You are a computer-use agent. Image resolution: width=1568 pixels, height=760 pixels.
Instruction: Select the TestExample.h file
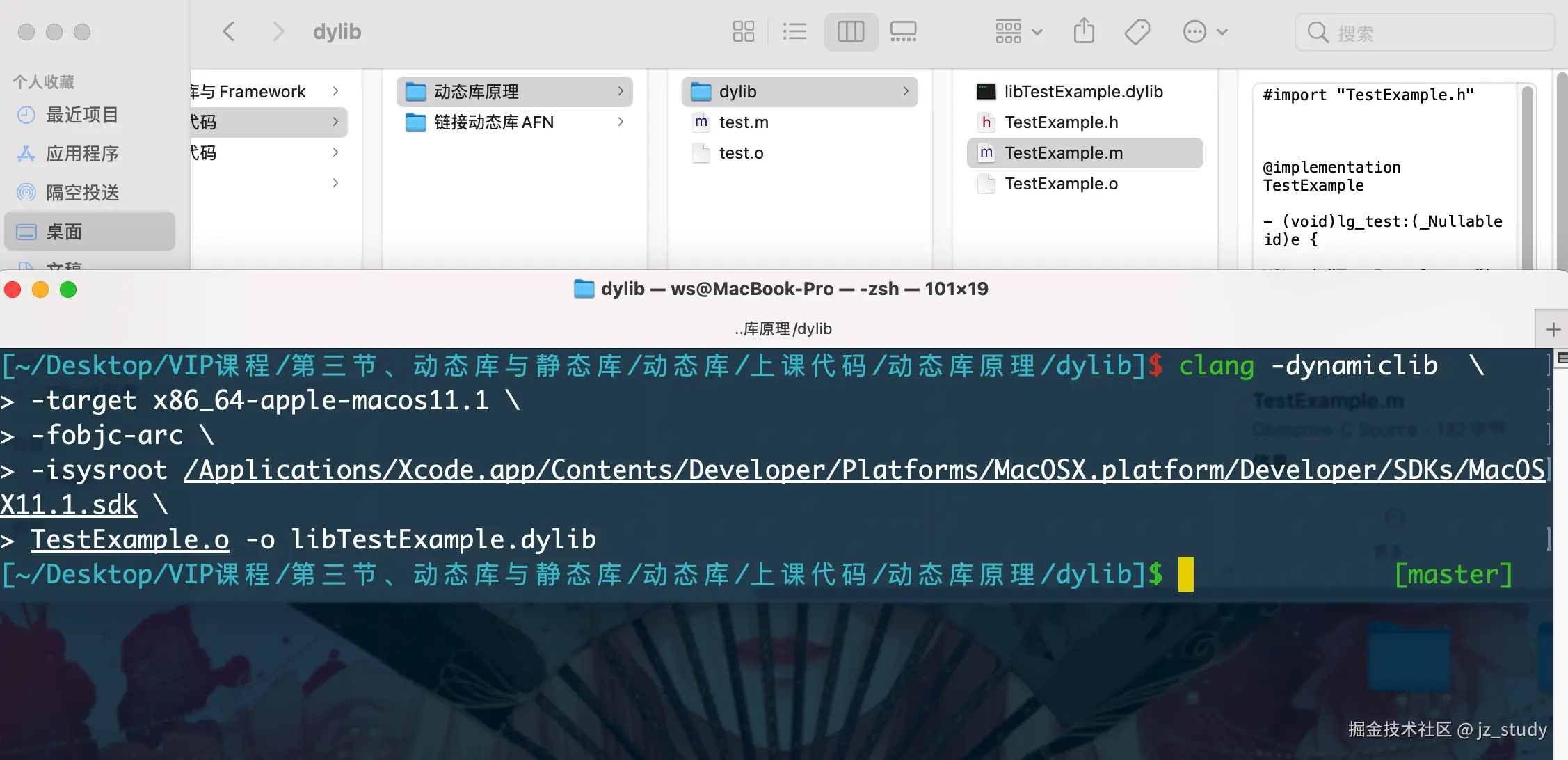1061,122
